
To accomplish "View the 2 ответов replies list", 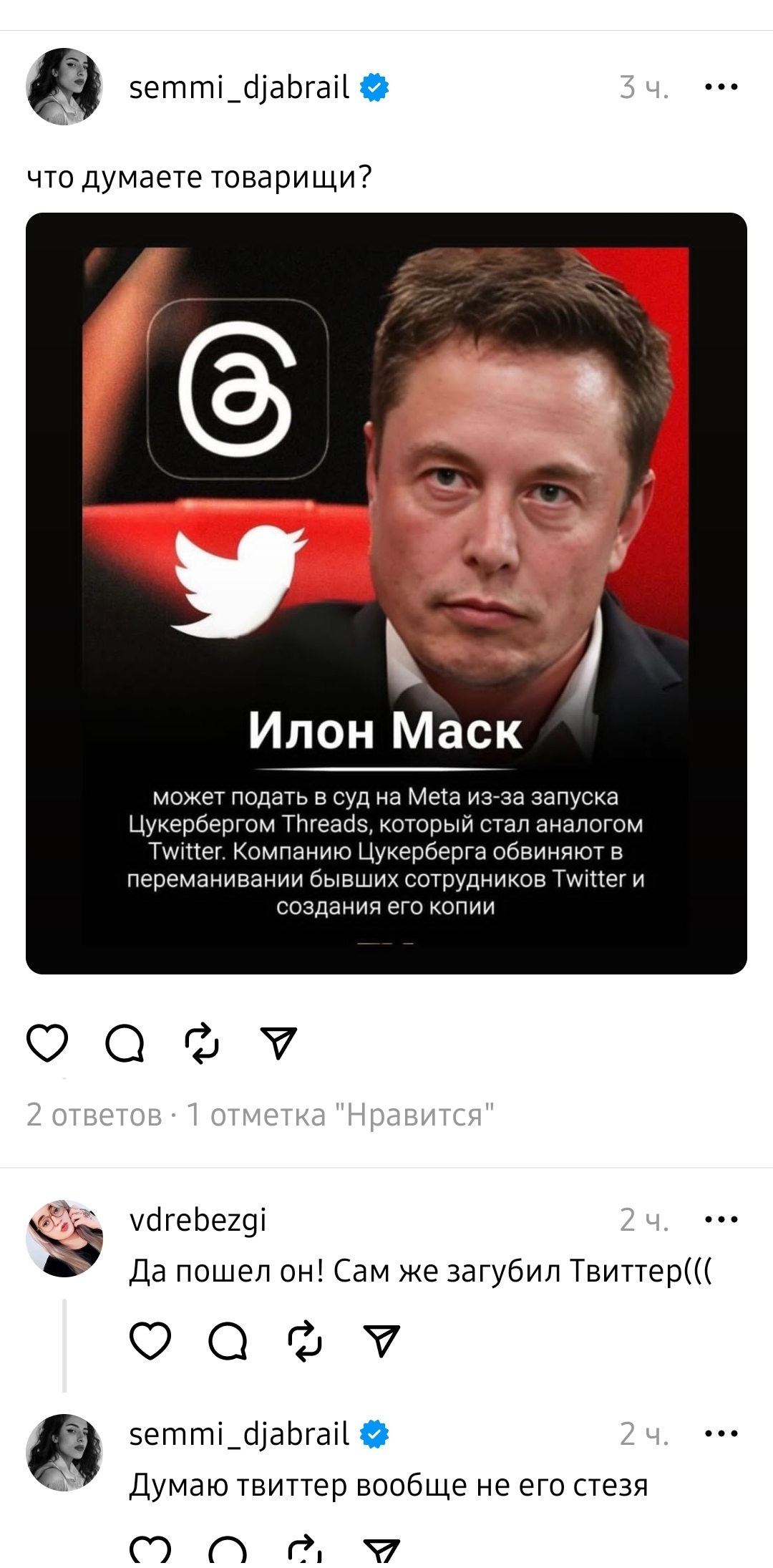I will click(94, 1115).
